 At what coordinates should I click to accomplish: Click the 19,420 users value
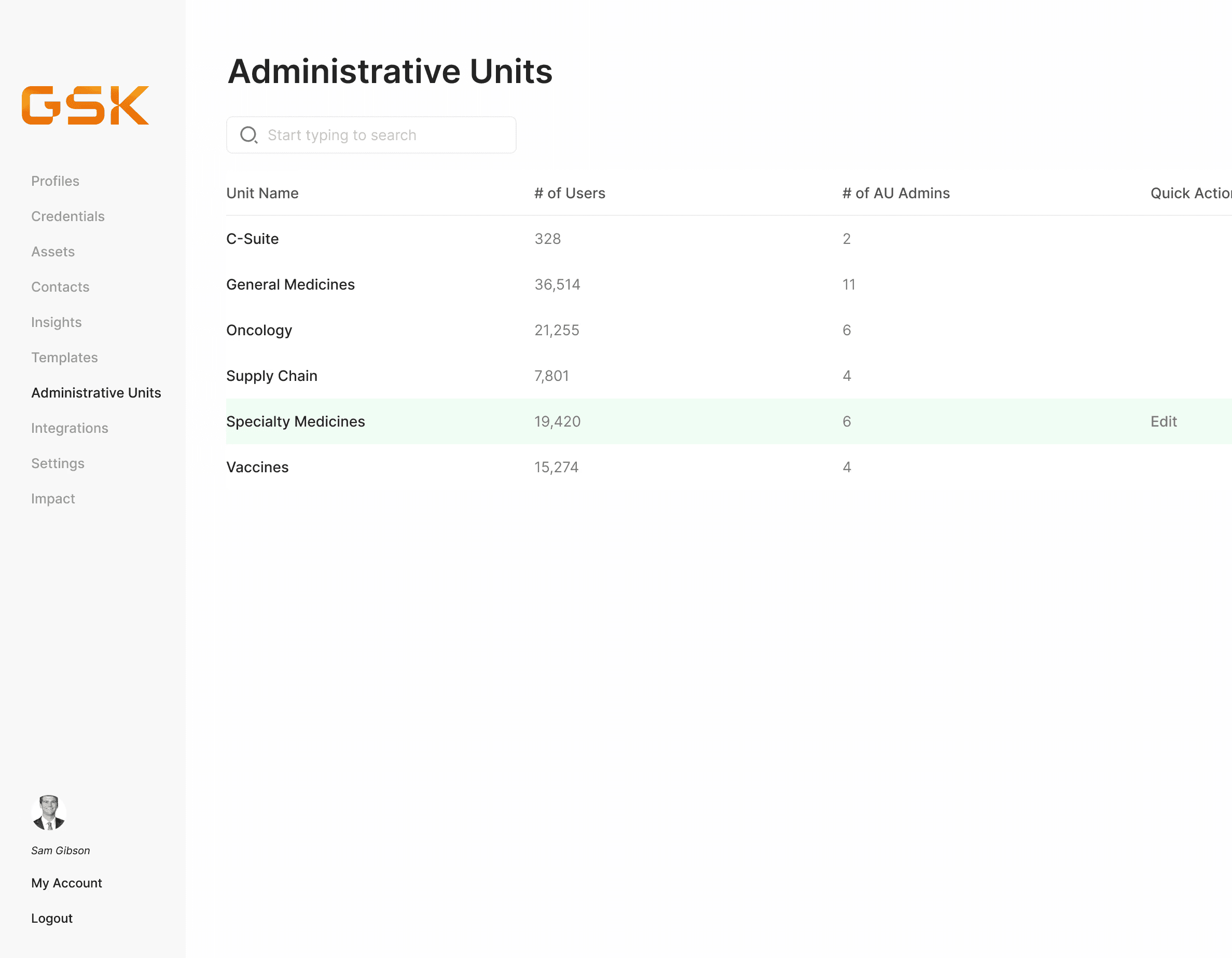(557, 421)
